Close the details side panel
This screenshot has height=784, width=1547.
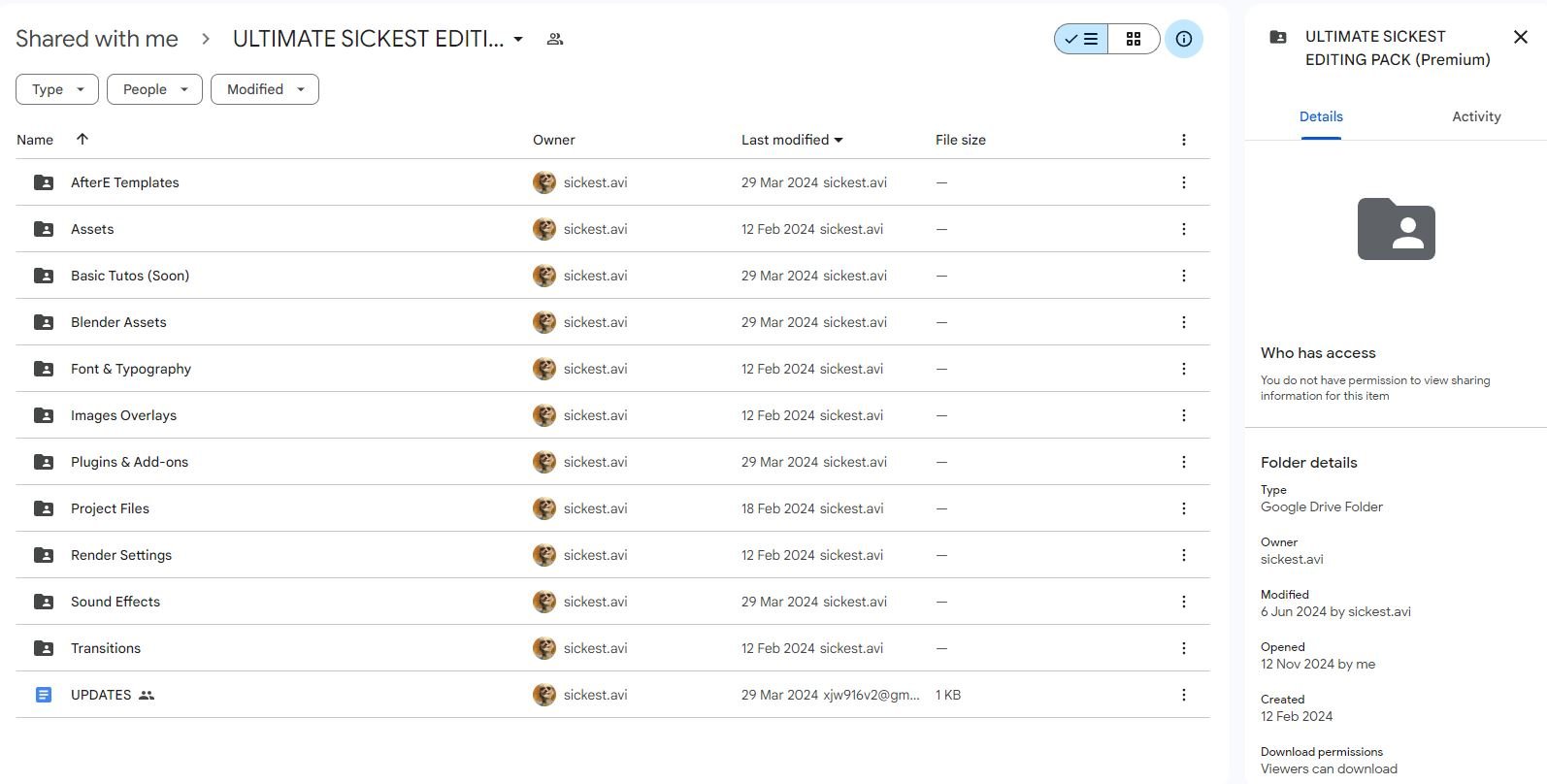pyautogui.click(x=1520, y=37)
